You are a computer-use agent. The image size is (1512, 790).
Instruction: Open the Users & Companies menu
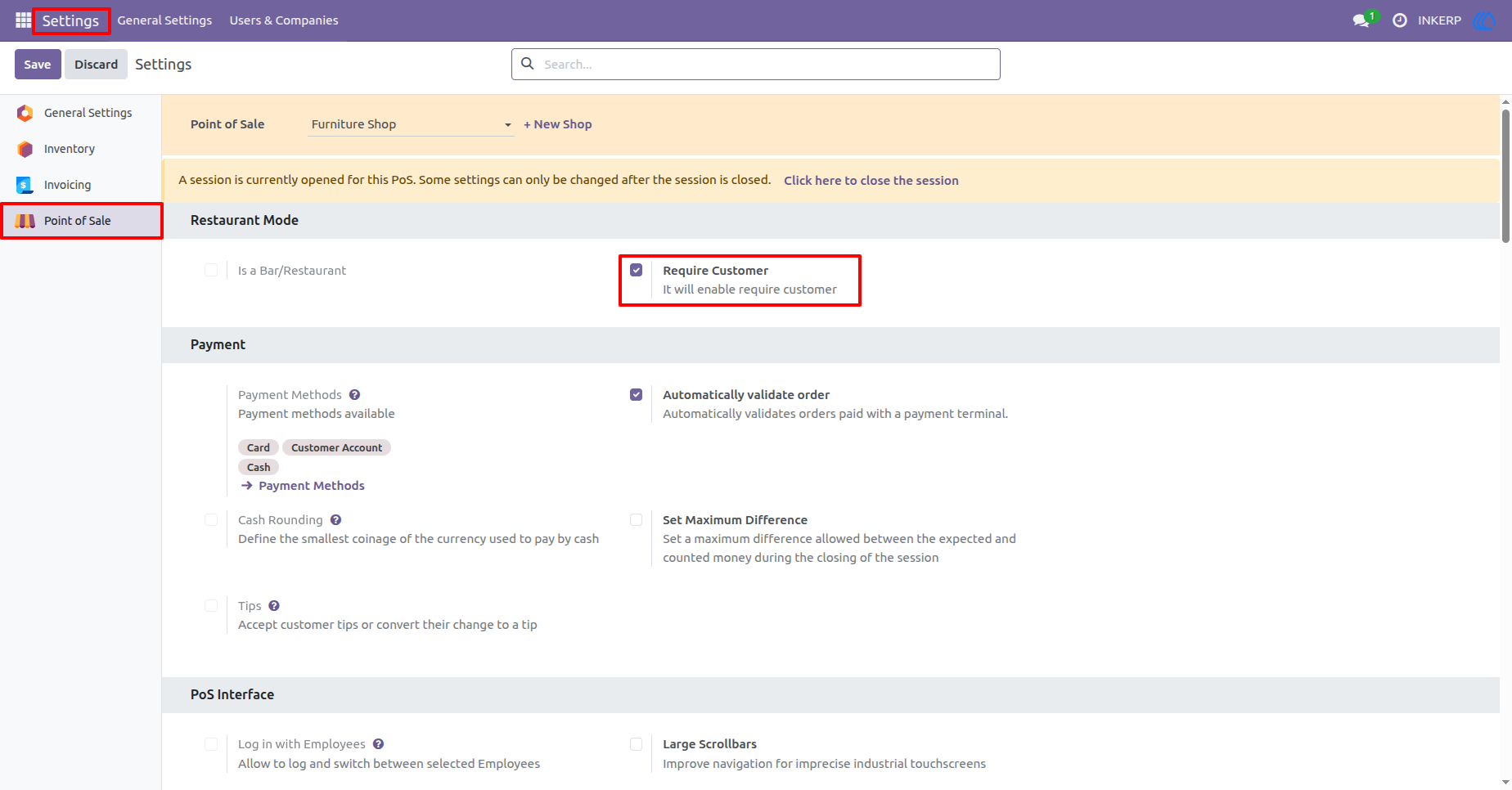(x=284, y=20)
